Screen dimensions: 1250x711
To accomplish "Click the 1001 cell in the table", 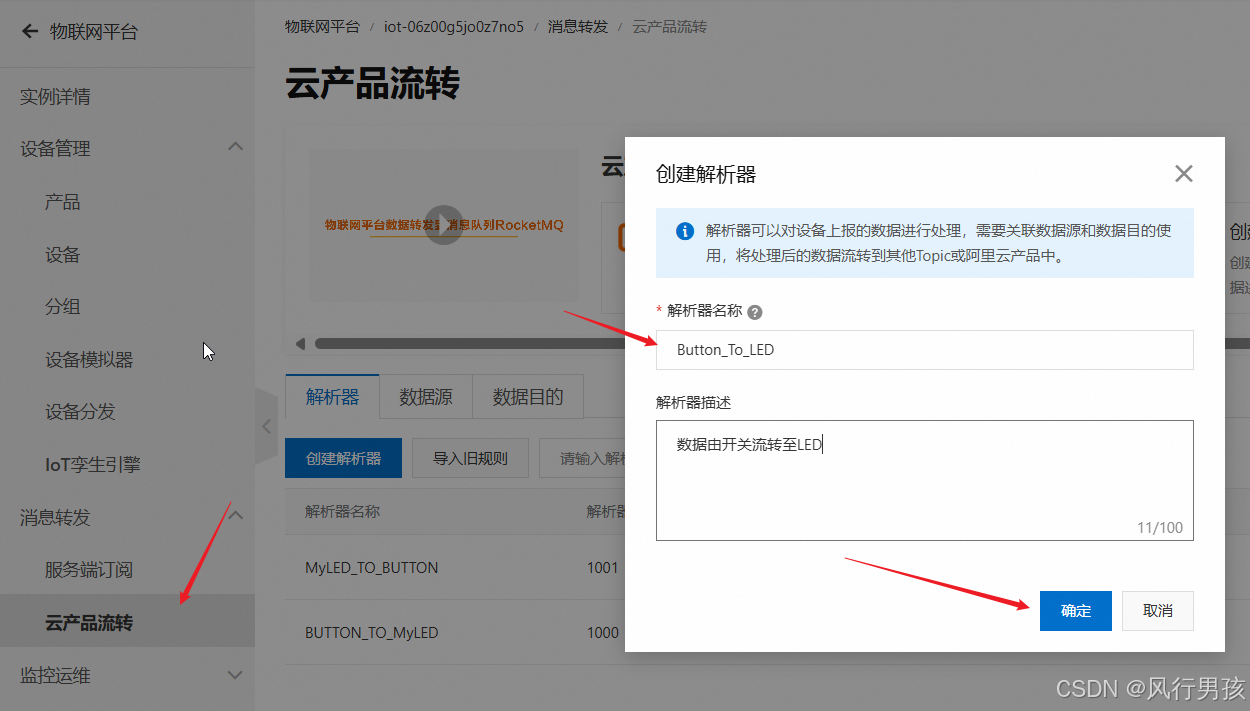I will 603,567.
